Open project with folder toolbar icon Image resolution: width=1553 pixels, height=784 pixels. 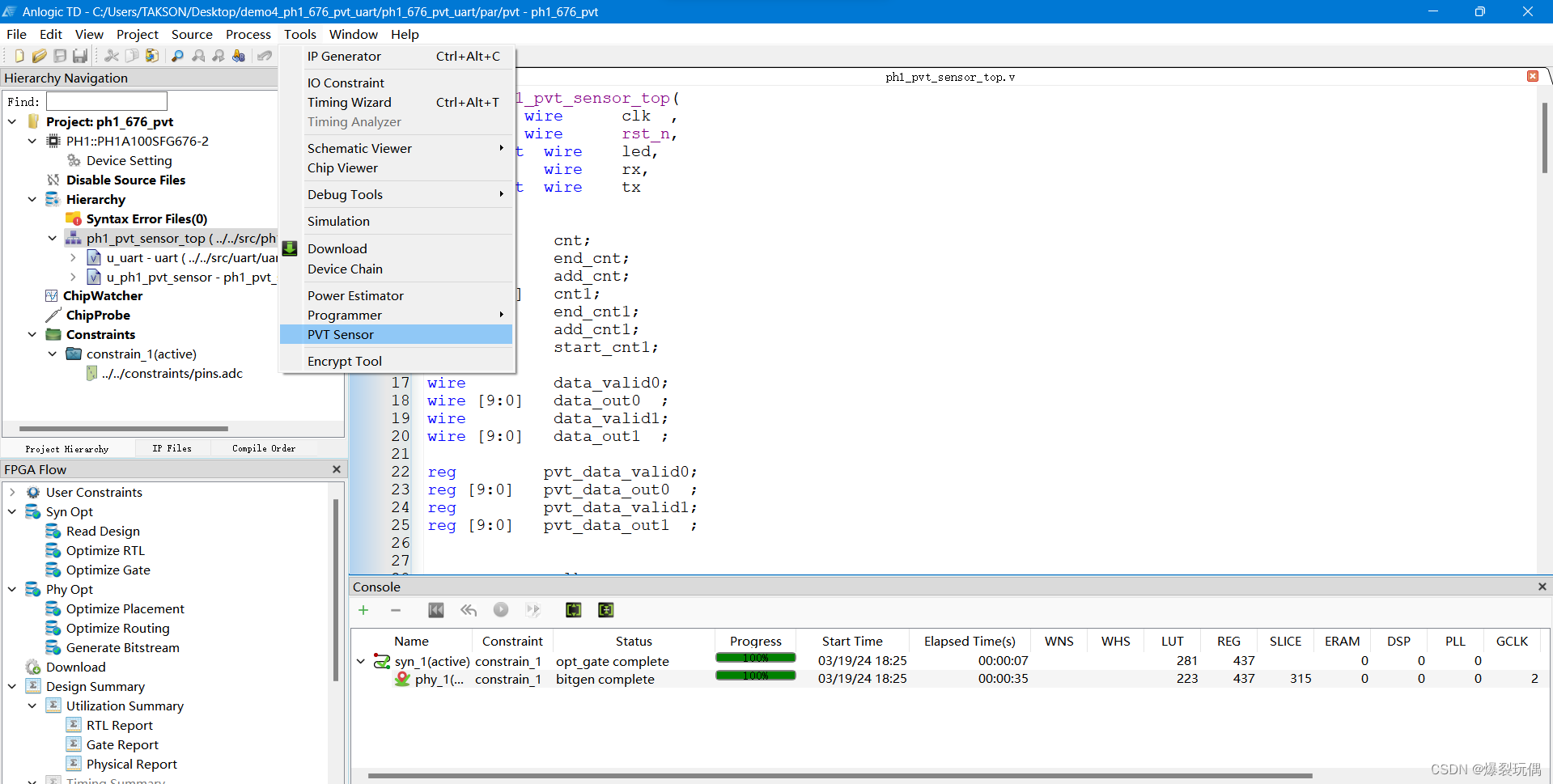pos(39,56)
